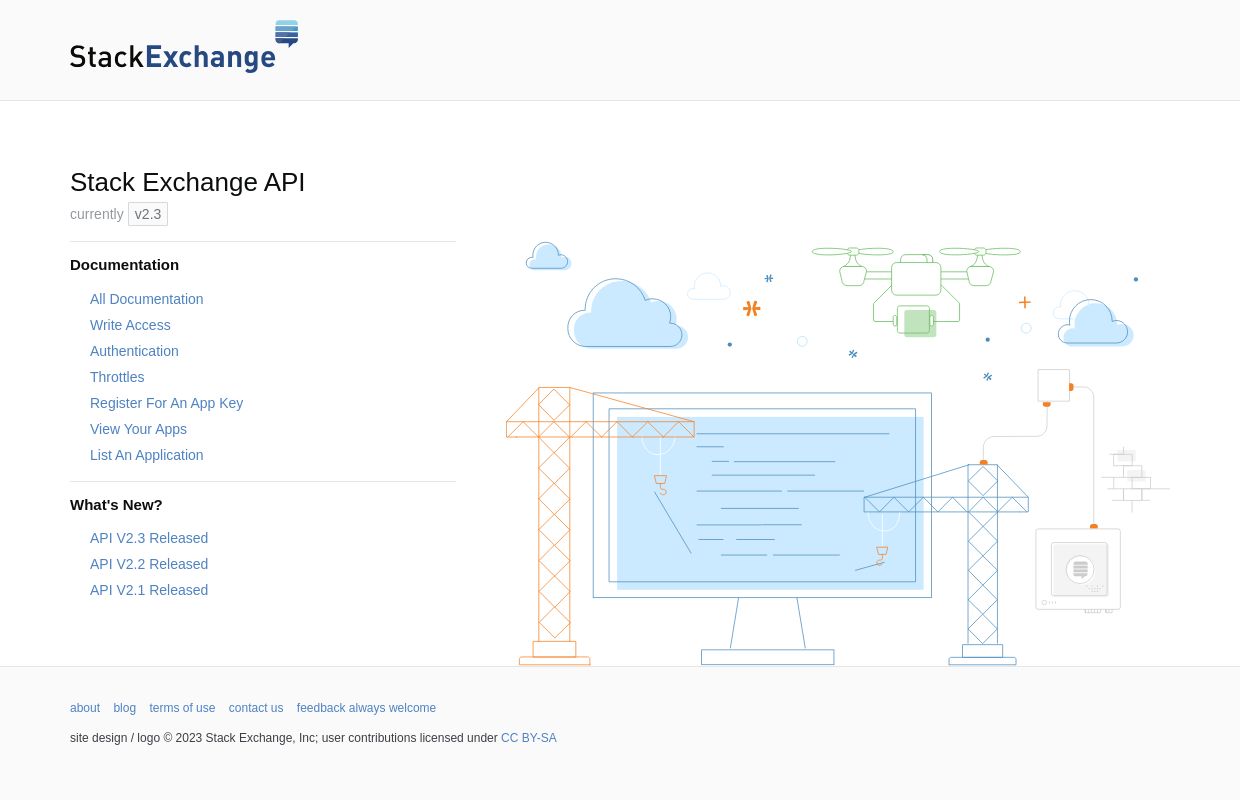Open the Write Access page
This screenshot has width=1240, height=800.
coord(130,325)
